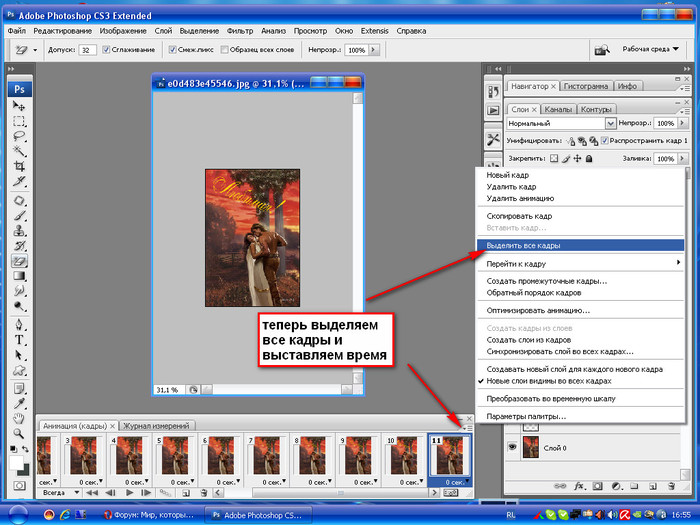The width and height of the screenshot is (700, 525).
Task: Select the Clone Stamp tool
Action: tap(19, 230)
